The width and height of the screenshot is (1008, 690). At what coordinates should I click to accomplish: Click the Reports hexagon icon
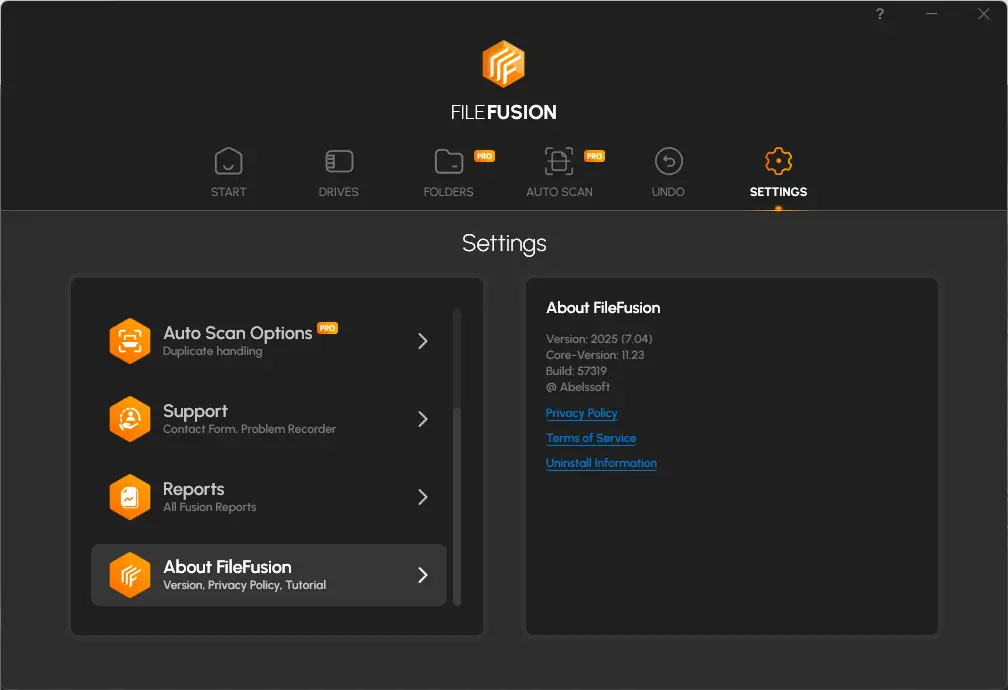[x=130, y=497]
